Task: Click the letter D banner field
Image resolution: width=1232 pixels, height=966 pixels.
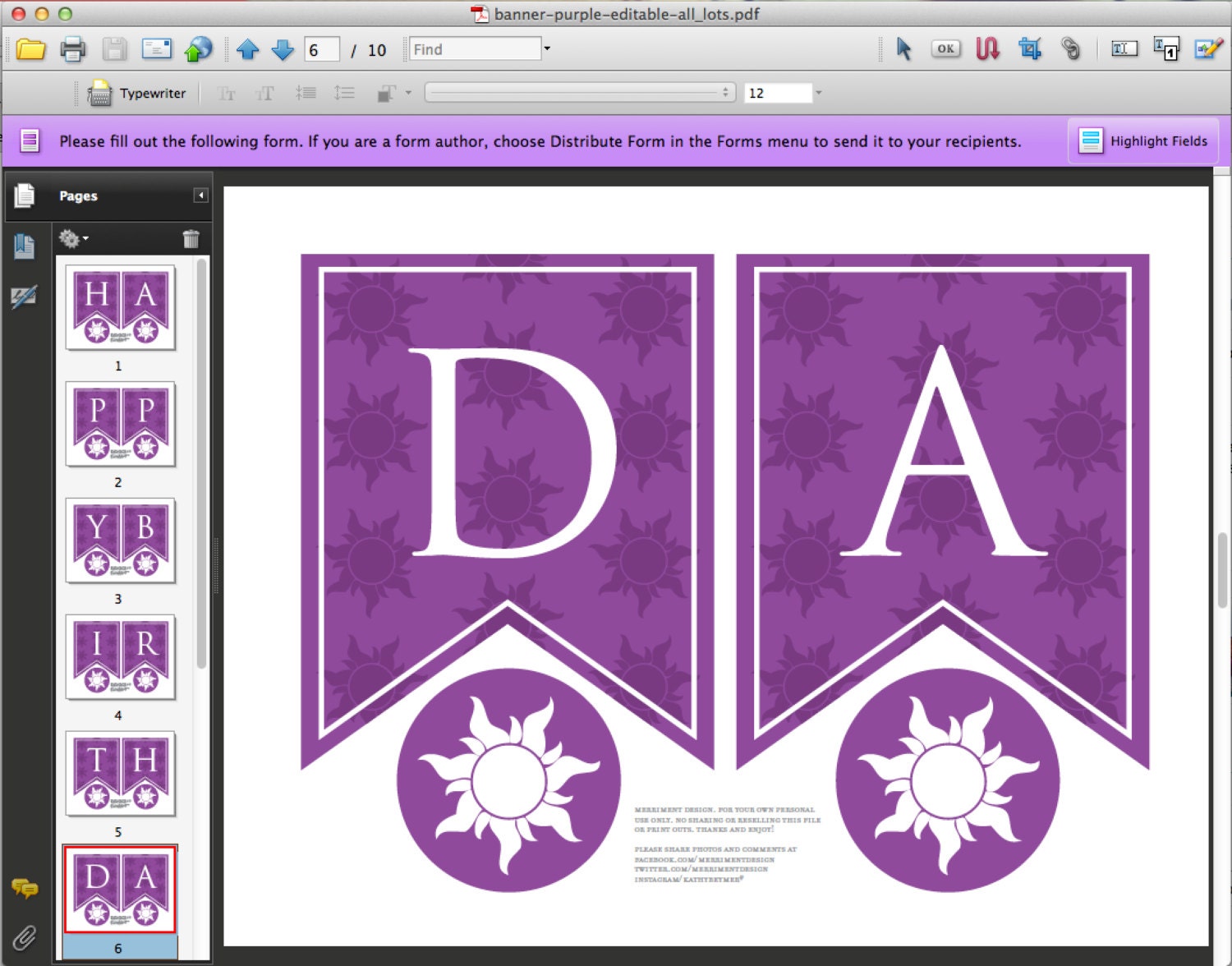Action: coord(512,453)
